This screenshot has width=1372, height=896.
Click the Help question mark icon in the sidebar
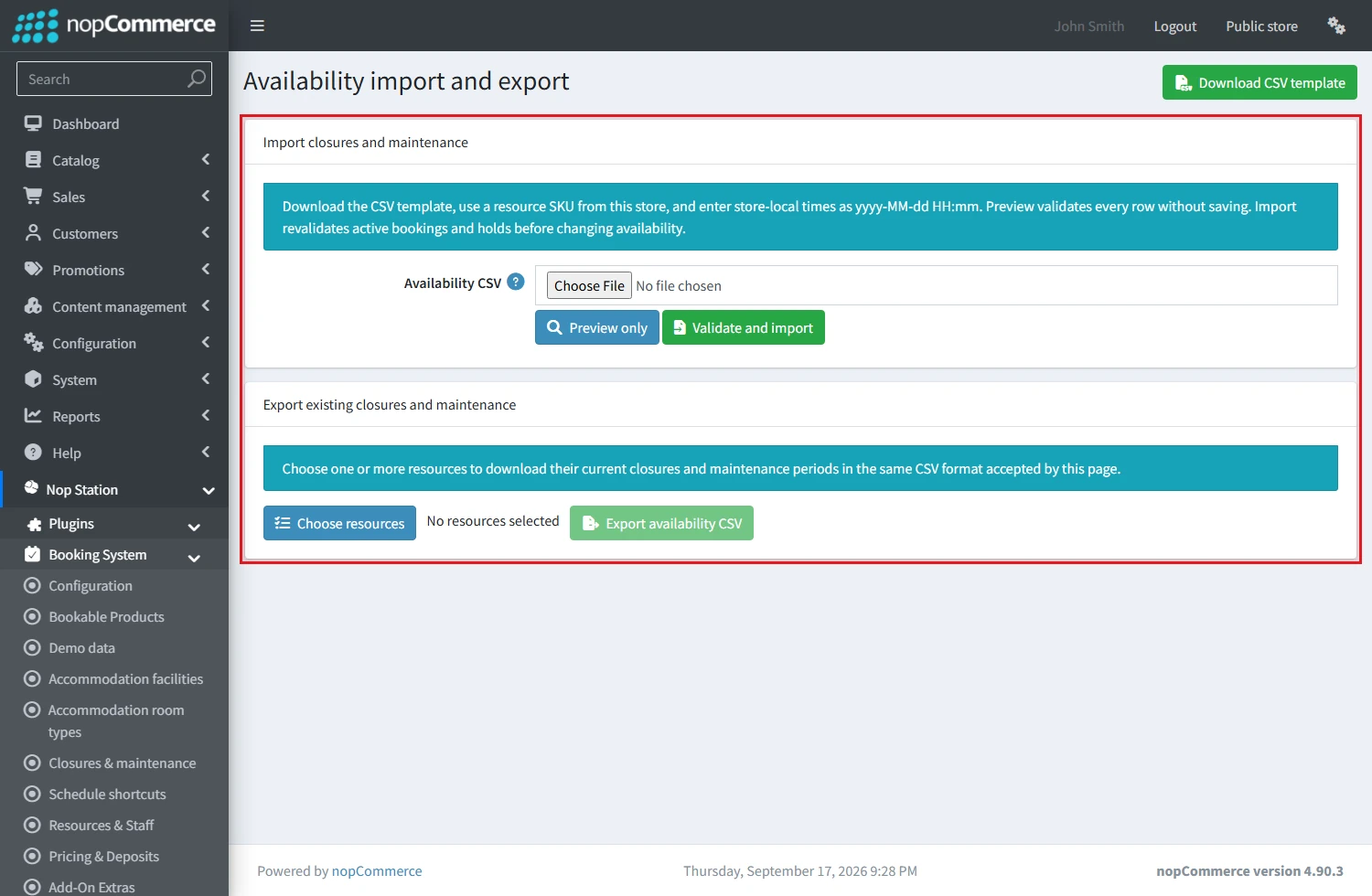[x=34, y=452]
